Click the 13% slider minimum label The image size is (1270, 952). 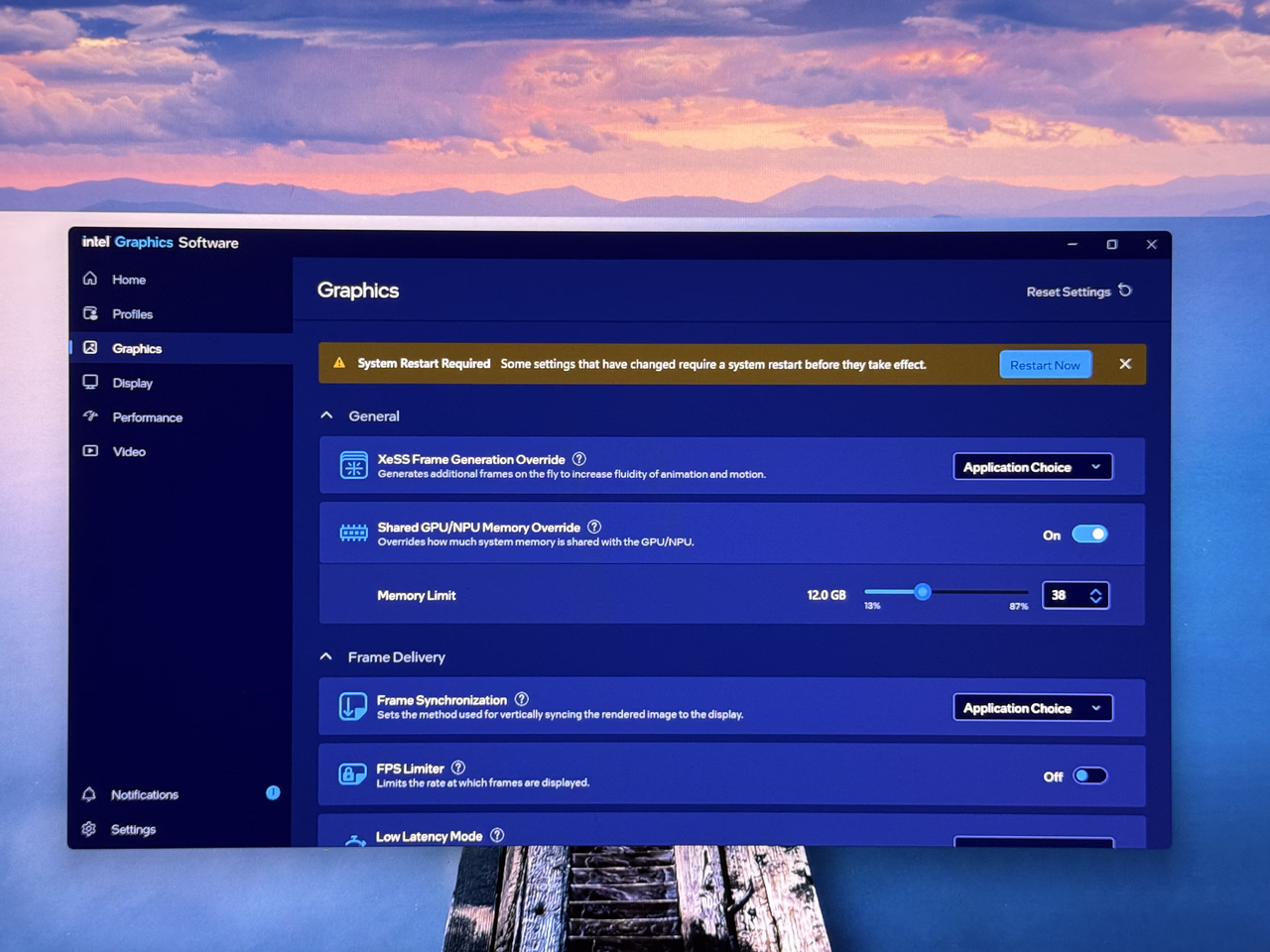pyautogui.click(x=872, y=606)
